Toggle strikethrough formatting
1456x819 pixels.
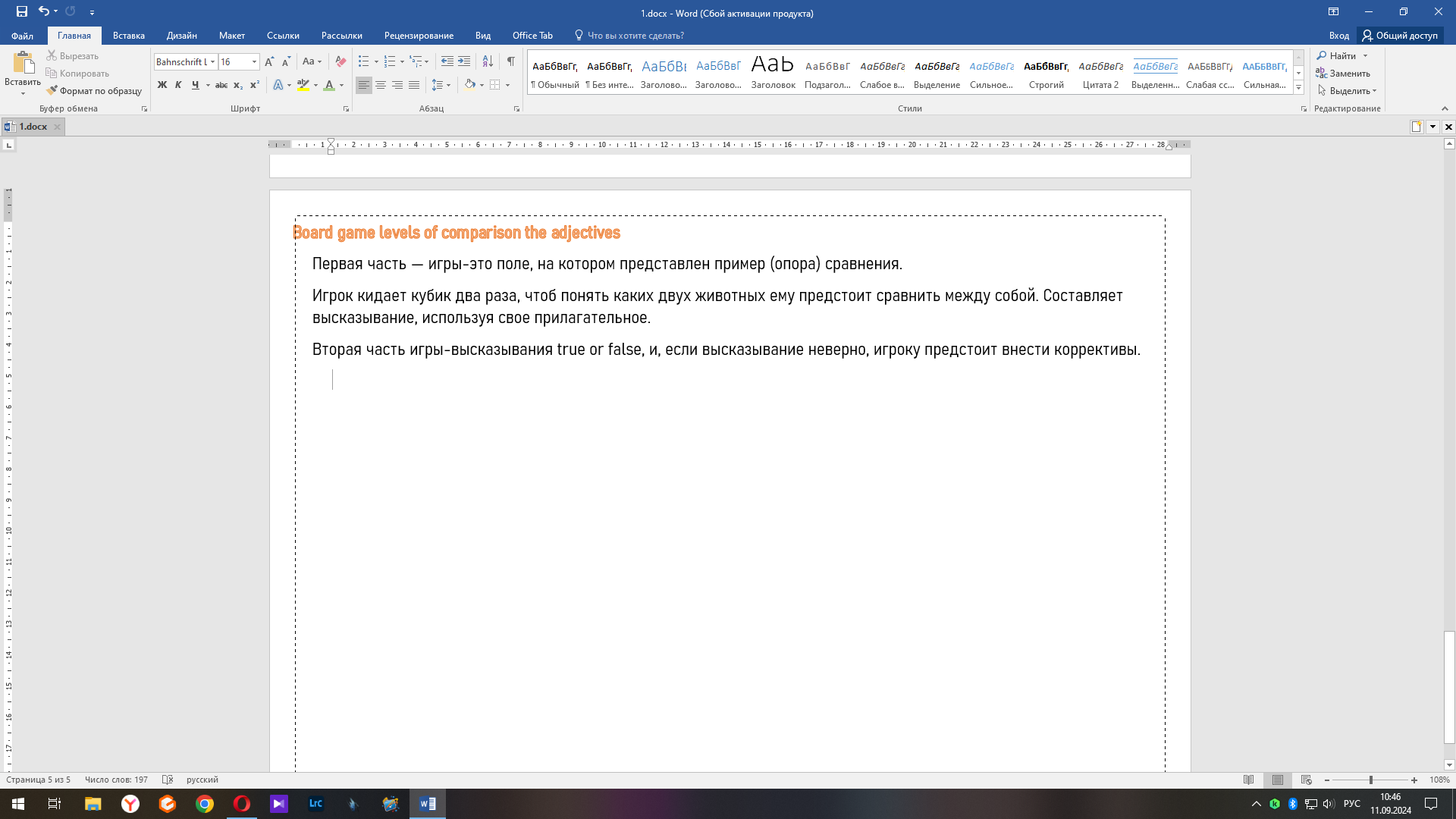pos(221,85)
